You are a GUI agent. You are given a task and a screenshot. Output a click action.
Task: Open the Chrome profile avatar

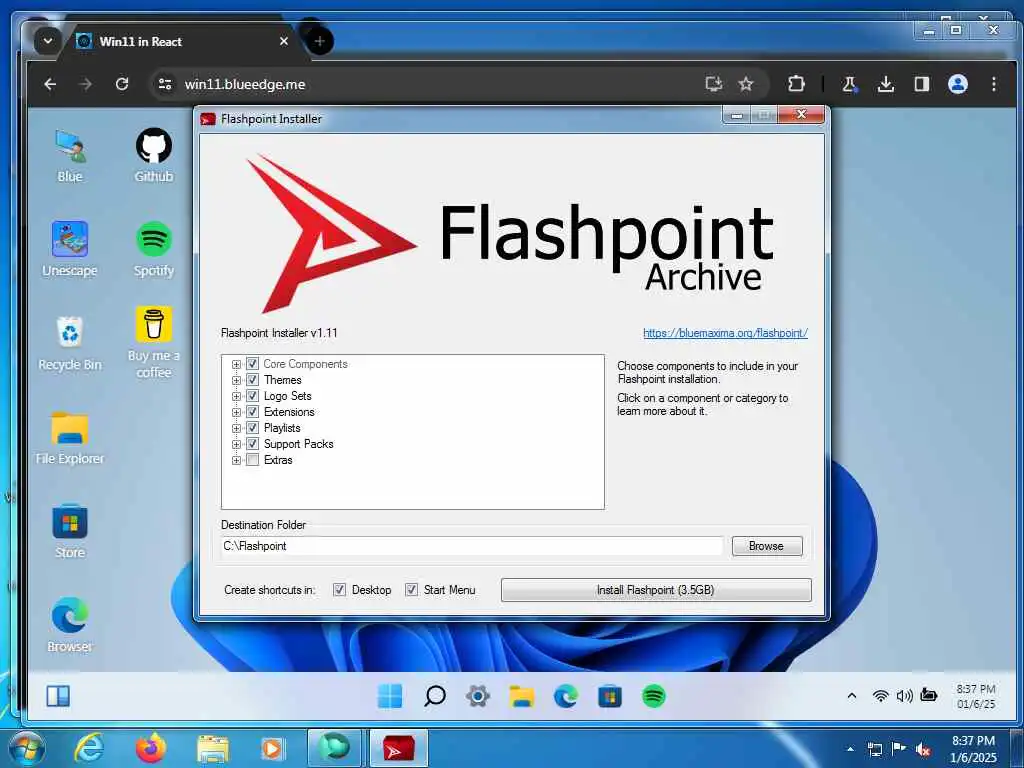pos(957,84)
